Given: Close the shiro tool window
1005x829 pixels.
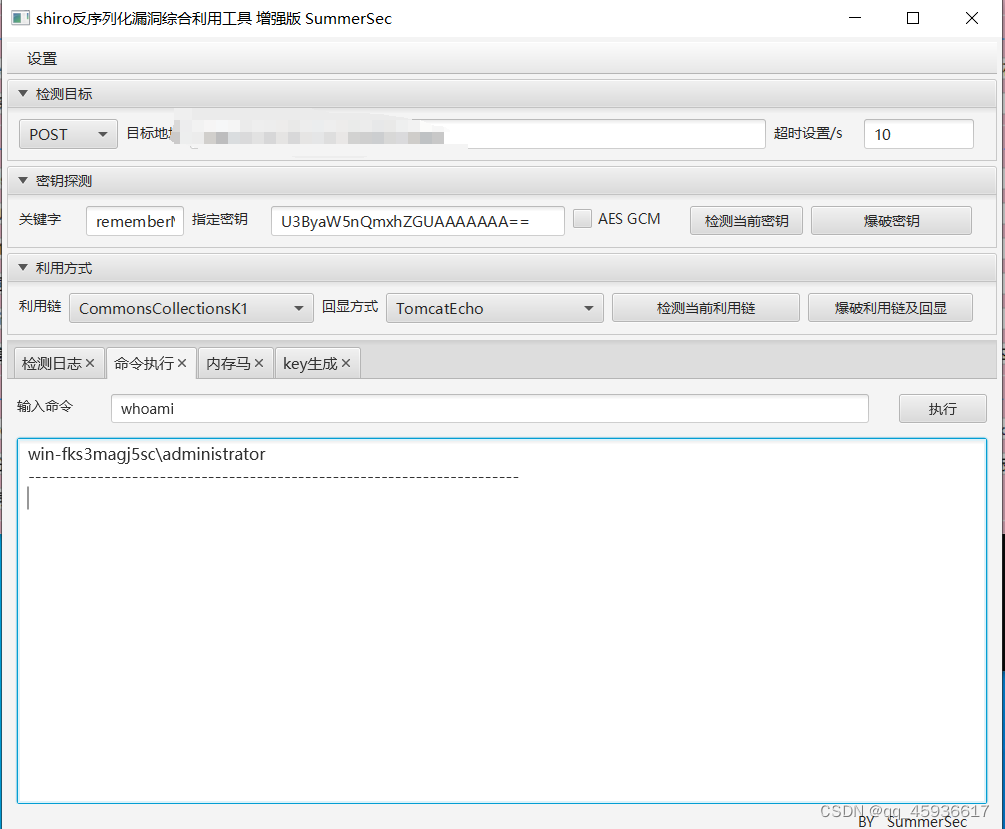Looking at the screenshot, I should [x=972, y=18].
